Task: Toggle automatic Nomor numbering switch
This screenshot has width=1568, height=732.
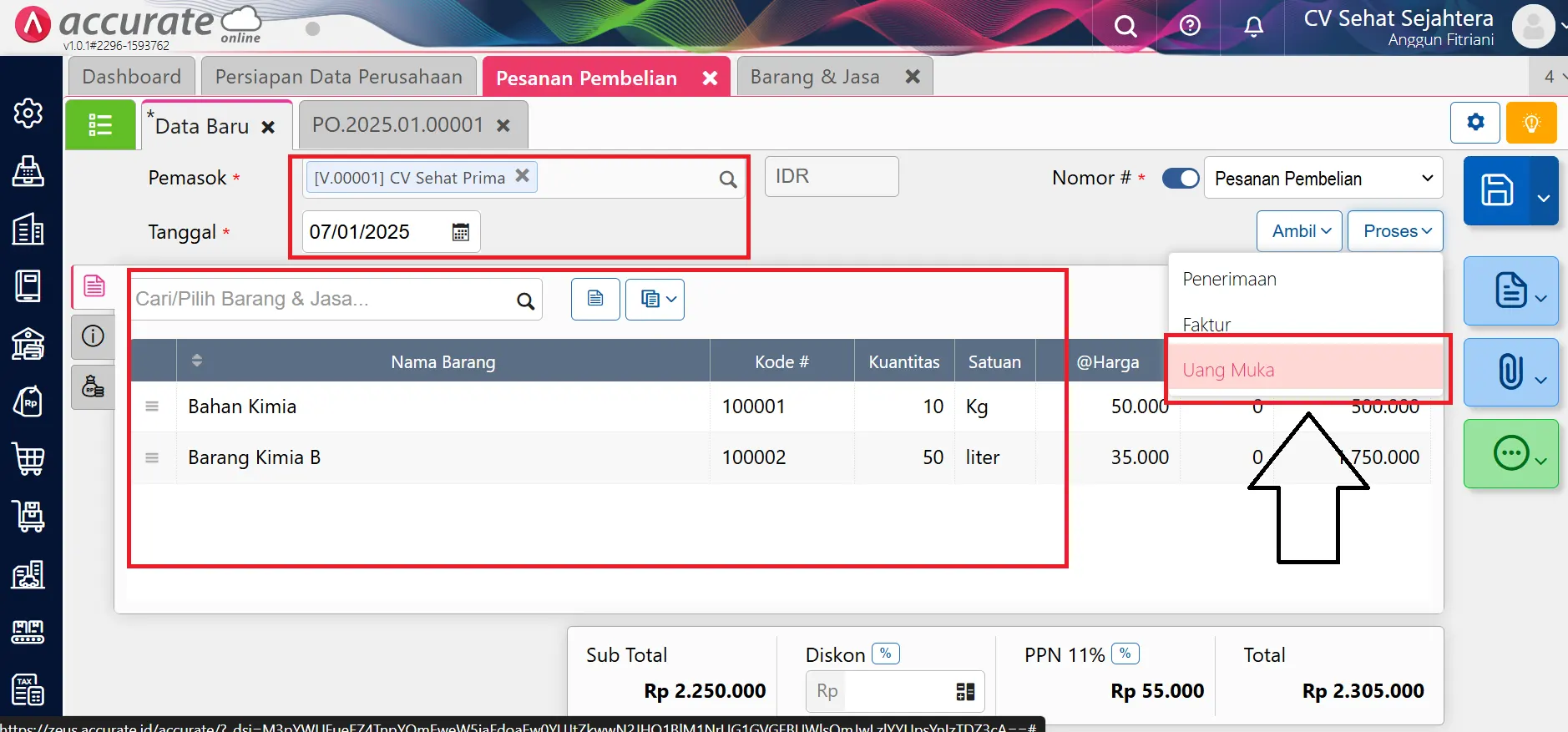Action: coord(1181,179)
